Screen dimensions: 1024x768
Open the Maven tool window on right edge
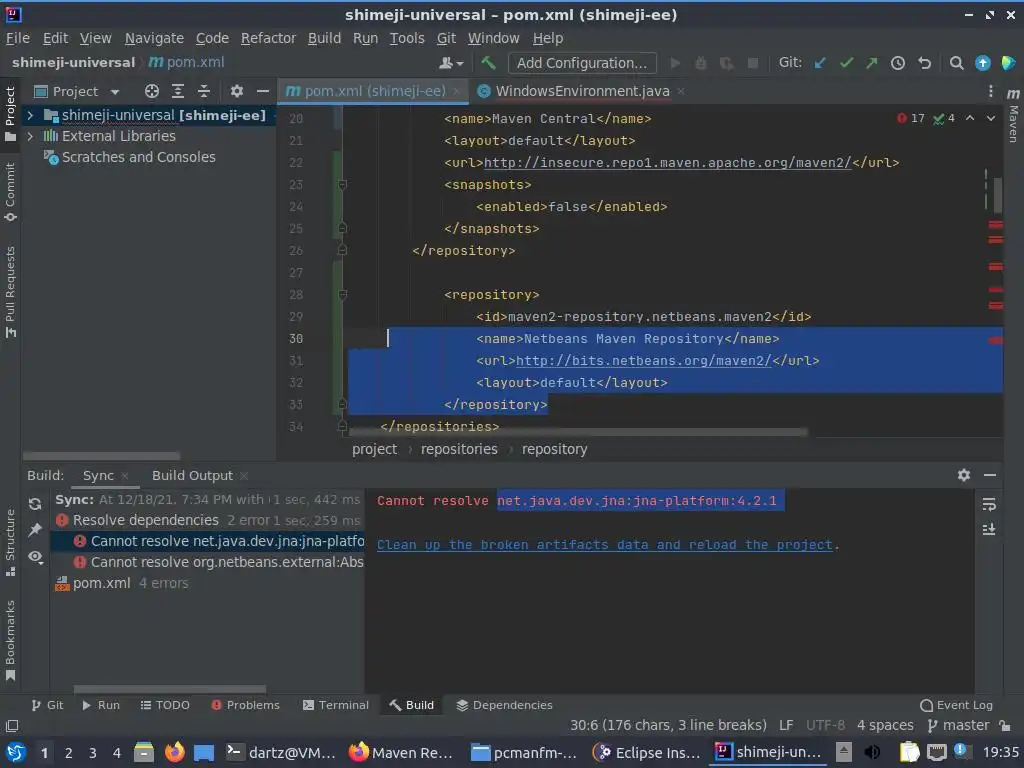click(1013, 116)
